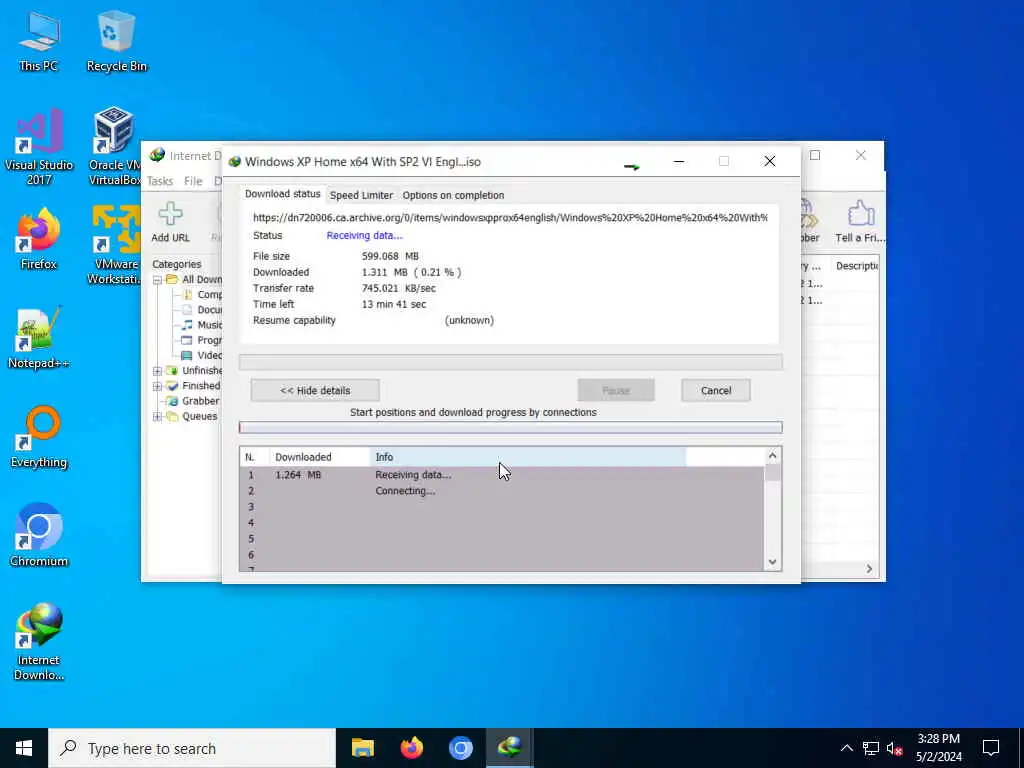Click the connections progress bar
Viewport: 1024px width, 768px height.
click(511, 427)
